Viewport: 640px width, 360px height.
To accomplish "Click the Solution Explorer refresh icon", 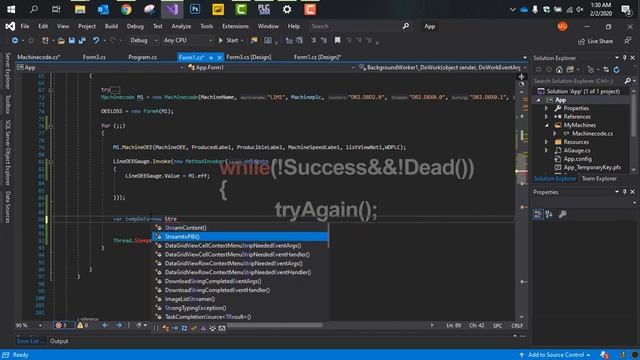I will 617,70.
